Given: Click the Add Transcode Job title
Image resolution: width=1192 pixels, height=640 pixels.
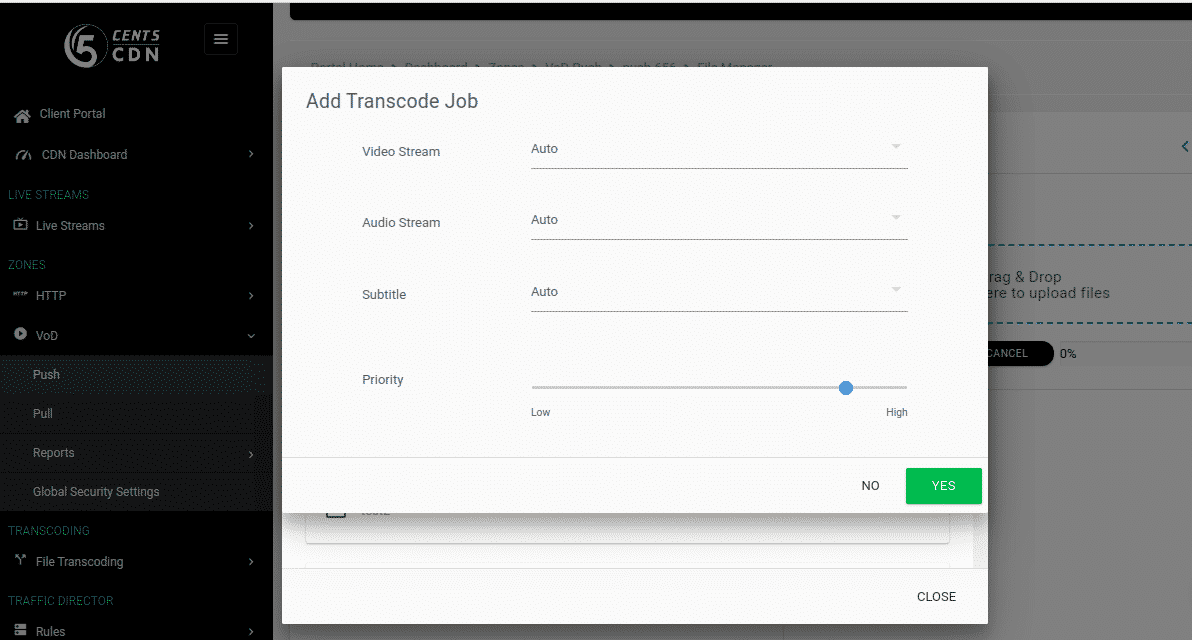Looking at the screenshot, I should click(x=392, y=101).
